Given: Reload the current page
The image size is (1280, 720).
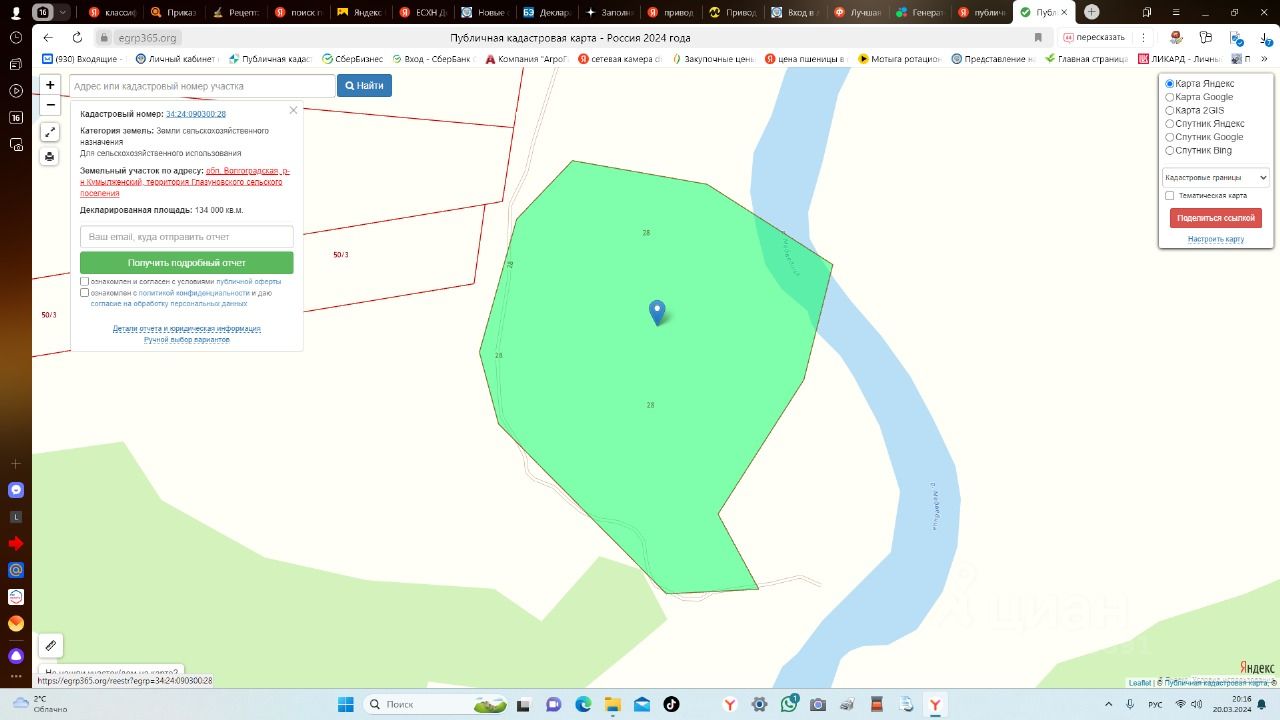Looking at the screenshot, I should (x=77, y=38).
